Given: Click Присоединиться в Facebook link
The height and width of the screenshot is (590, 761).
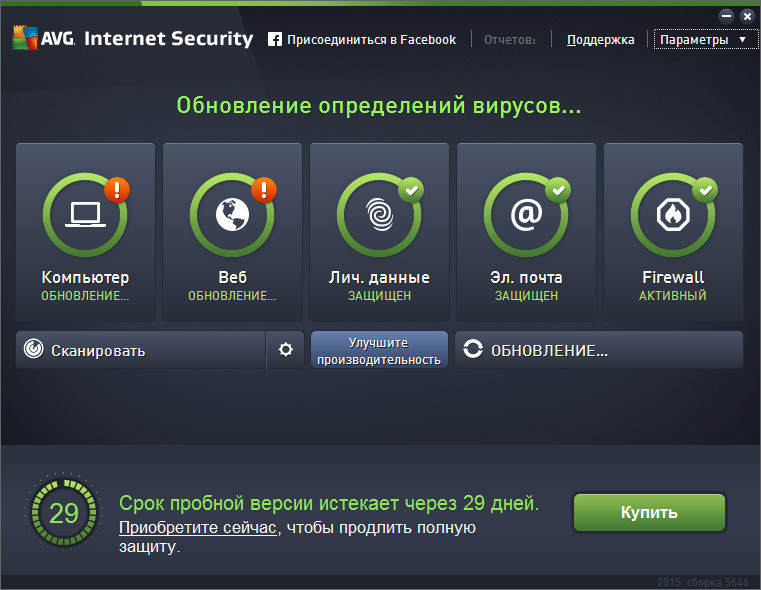Looking at the screenshot, I should click(371, 40).
